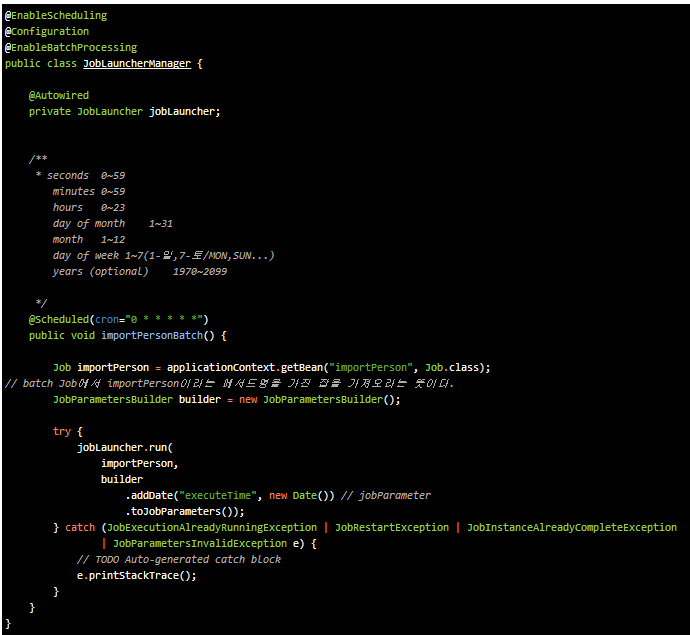The image size is (690, 635).
Task: Click the @Autowired annotation
Action: tap(59, 96)
